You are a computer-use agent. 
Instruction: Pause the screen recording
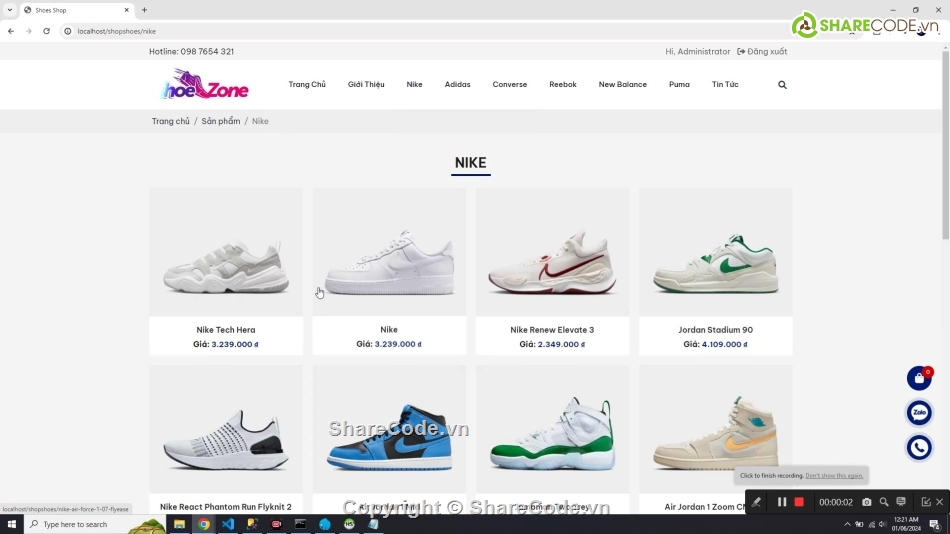coord(782,502)
